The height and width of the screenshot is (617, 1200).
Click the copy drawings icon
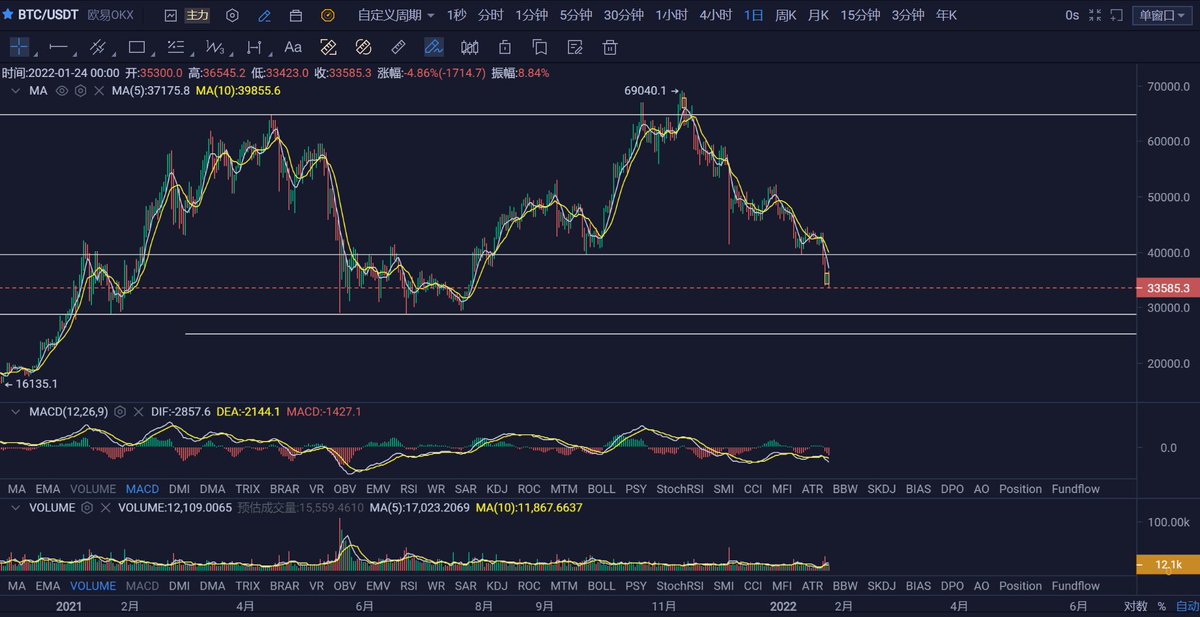pos(540,47)
